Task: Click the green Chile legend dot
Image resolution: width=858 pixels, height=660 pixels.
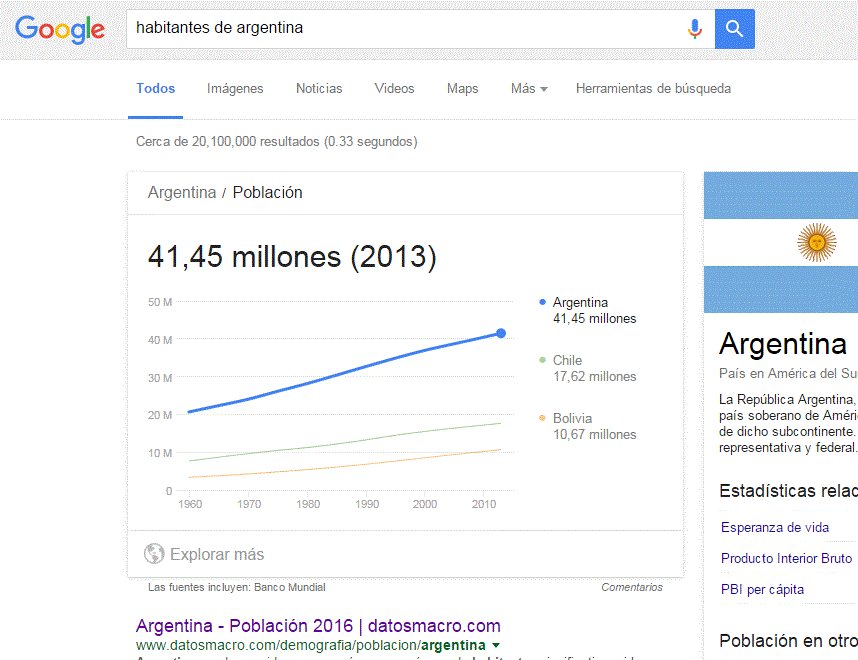Action: [x=542, y=360]
